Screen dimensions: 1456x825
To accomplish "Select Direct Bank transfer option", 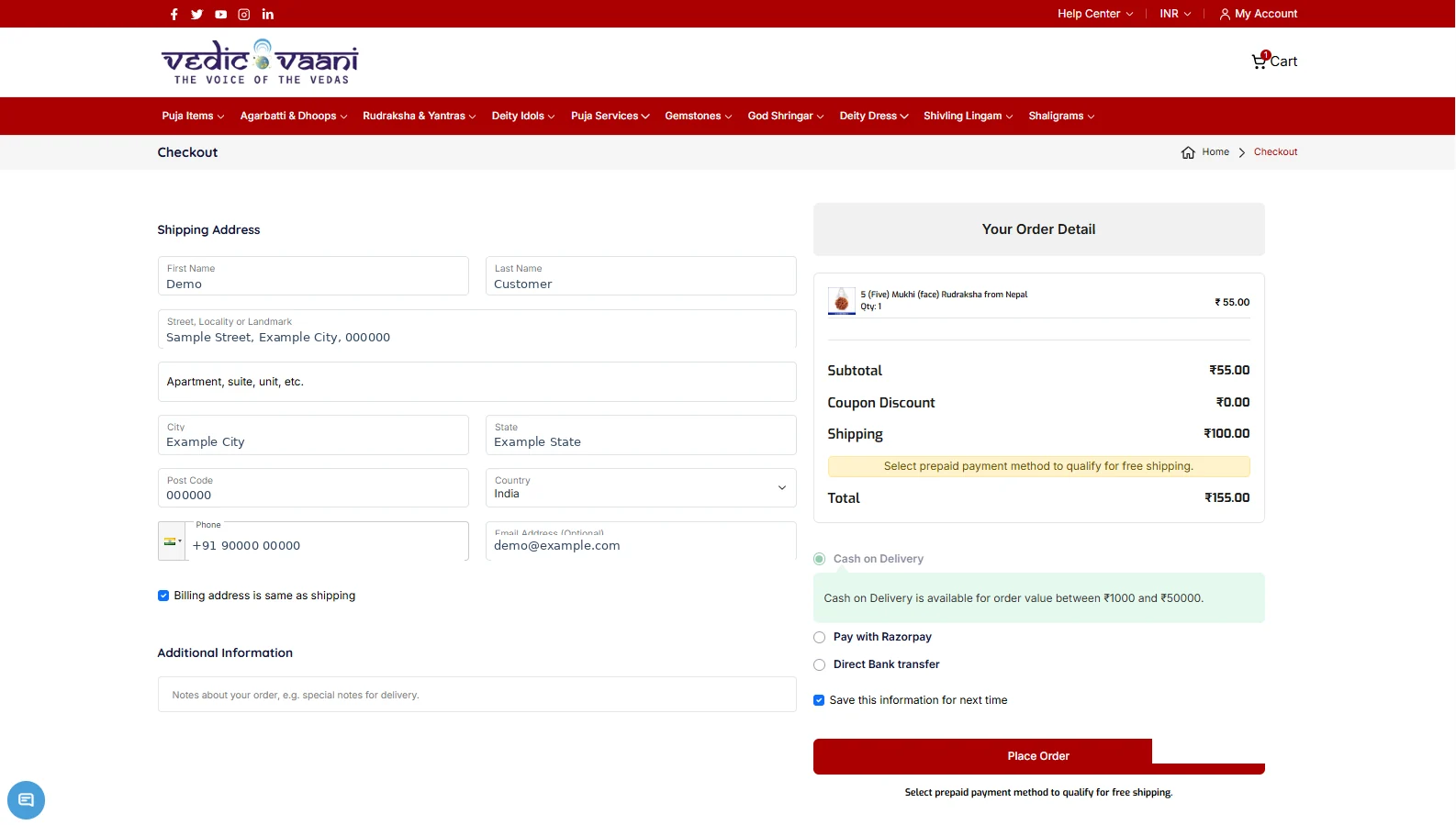I will click(820, 664).
